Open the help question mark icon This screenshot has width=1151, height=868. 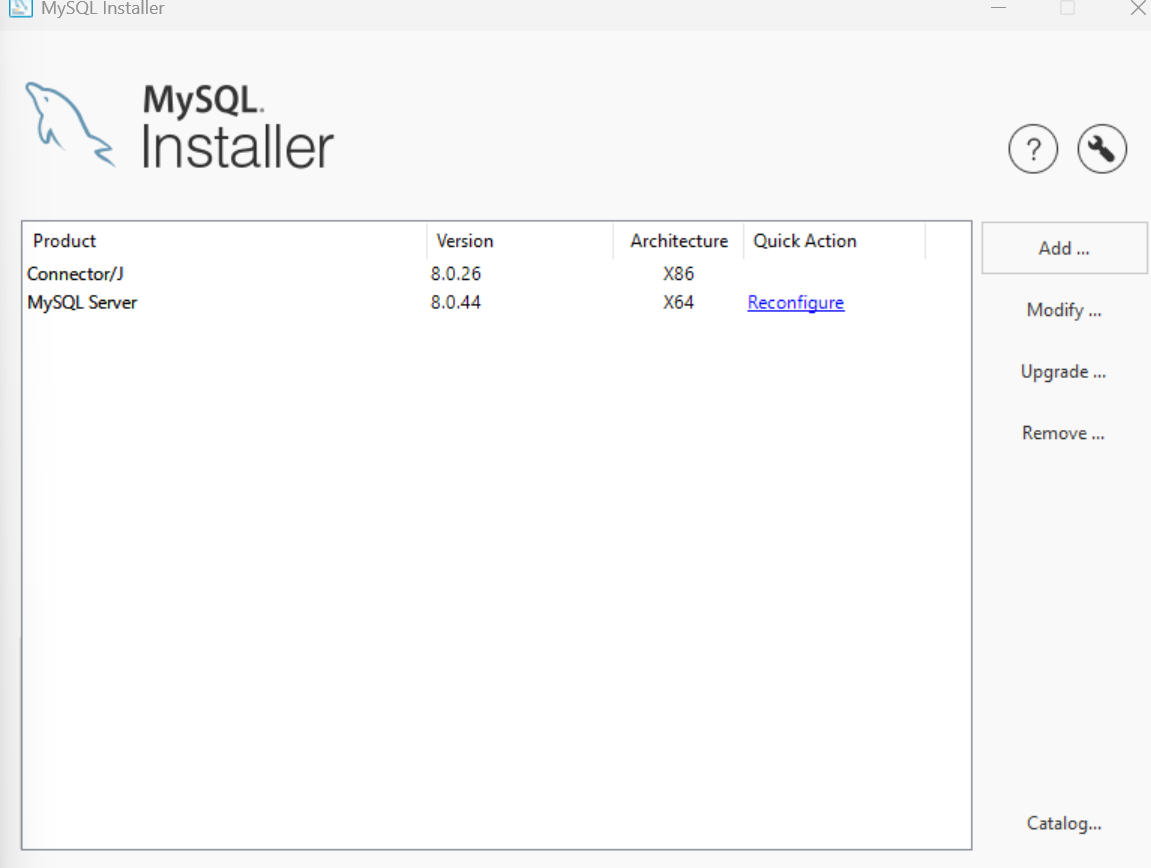1033,149
